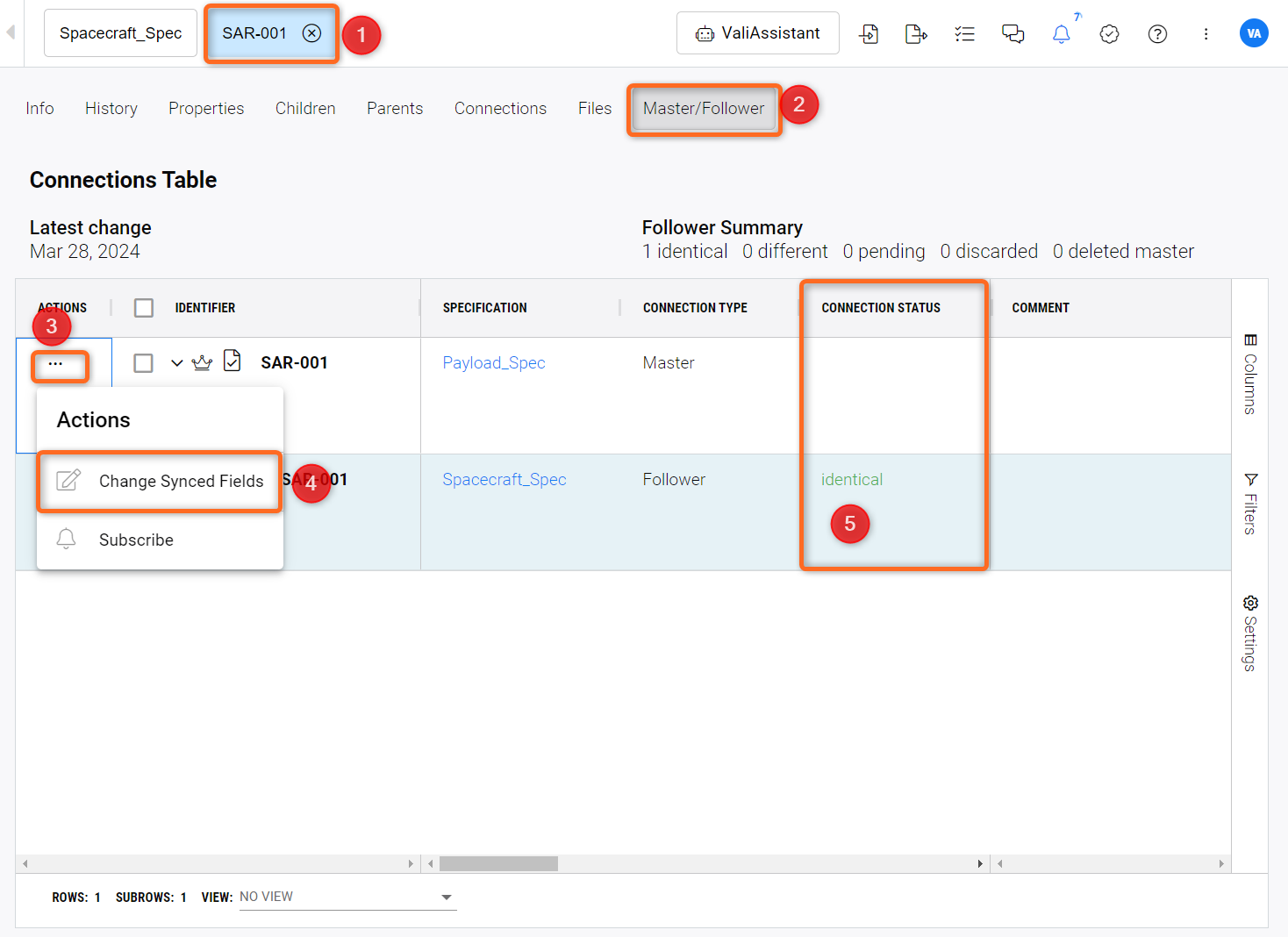Open the Columns side panel

pos(1250,374)
